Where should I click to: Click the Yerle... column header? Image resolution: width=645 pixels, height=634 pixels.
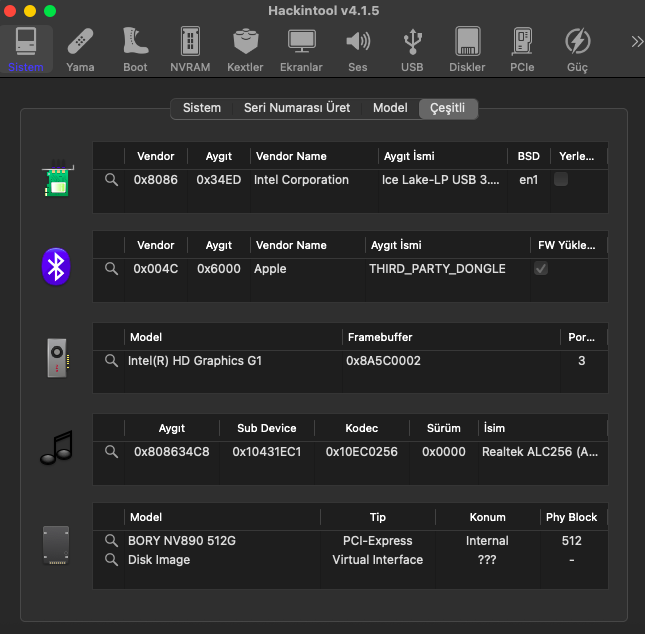(577, 156)
